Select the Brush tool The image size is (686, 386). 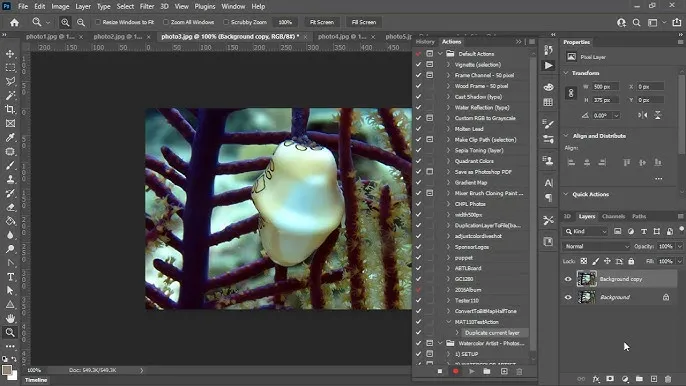(10, 165)
